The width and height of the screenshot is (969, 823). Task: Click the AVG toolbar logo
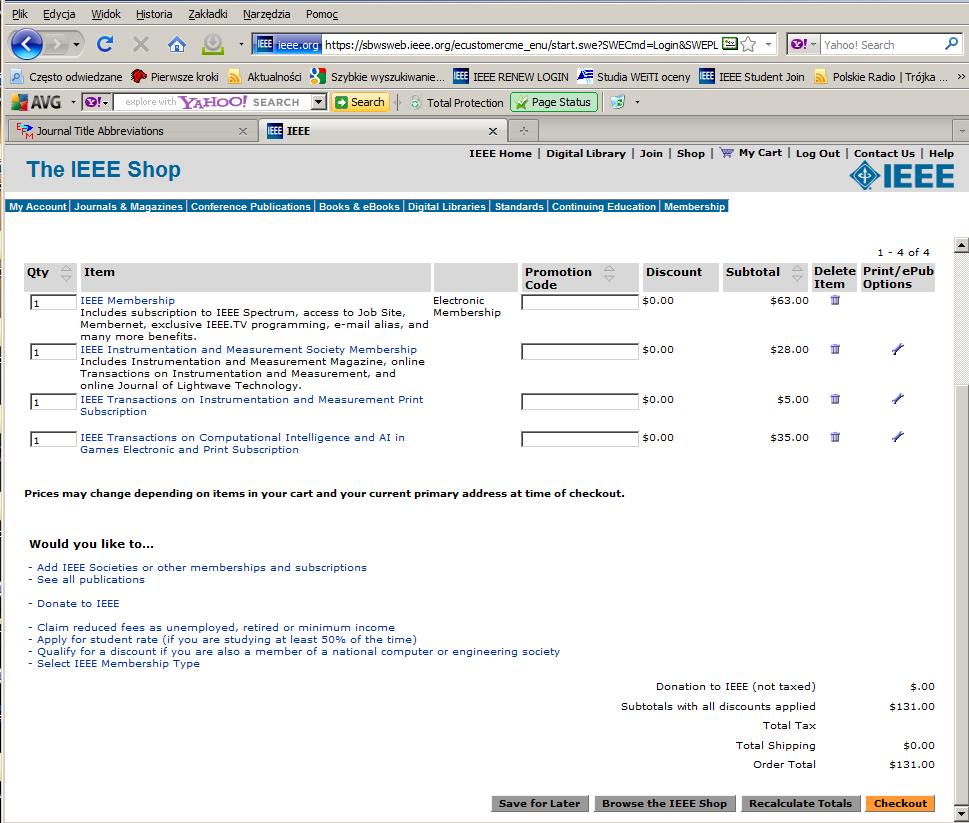[36, 102]
